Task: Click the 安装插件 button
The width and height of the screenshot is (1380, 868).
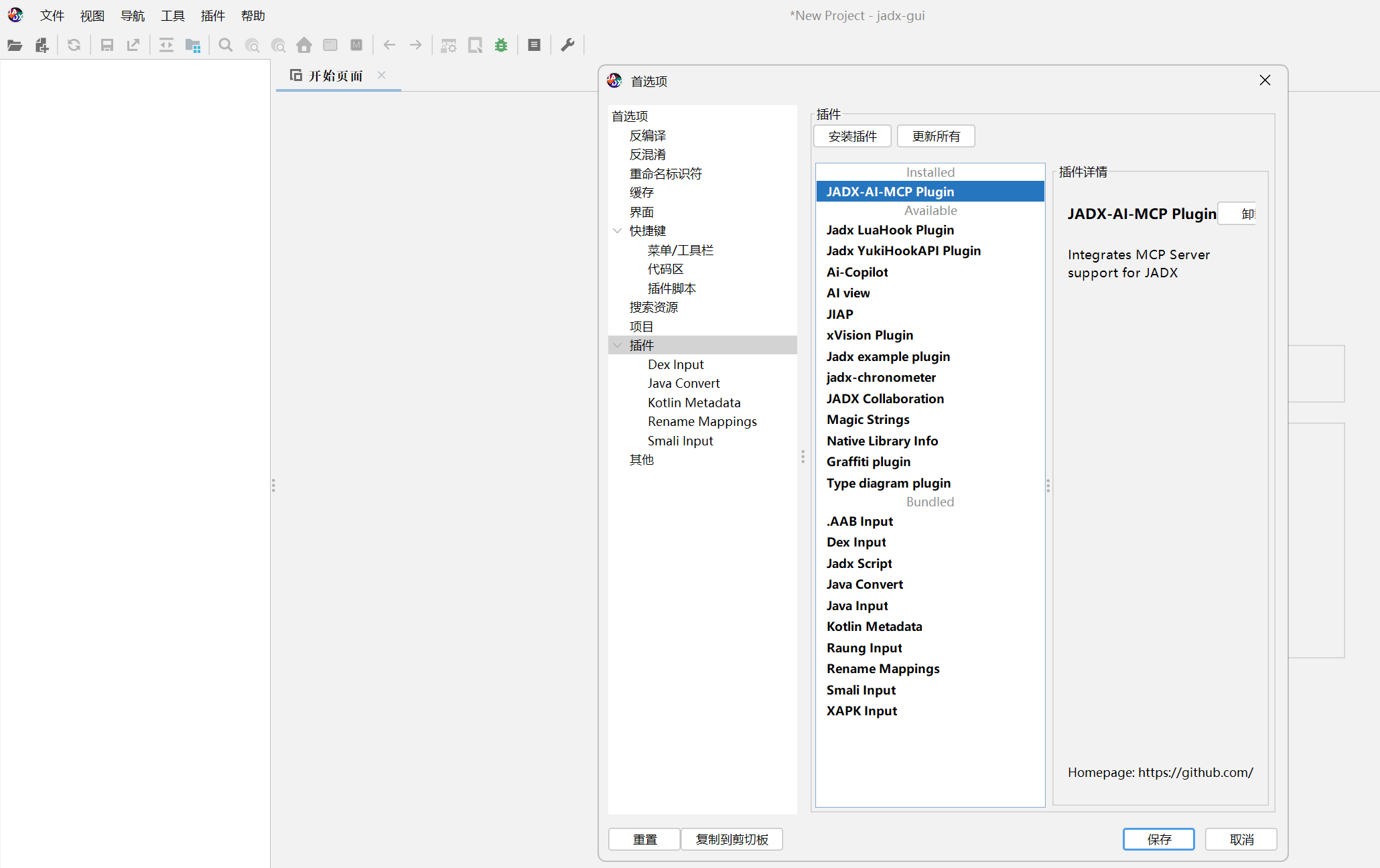Action: pyautogui.click(x=852, y=137)
